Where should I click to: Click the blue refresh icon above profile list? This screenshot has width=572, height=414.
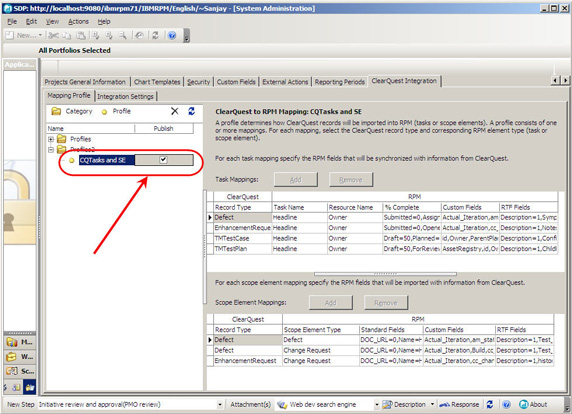pos(191,111)
